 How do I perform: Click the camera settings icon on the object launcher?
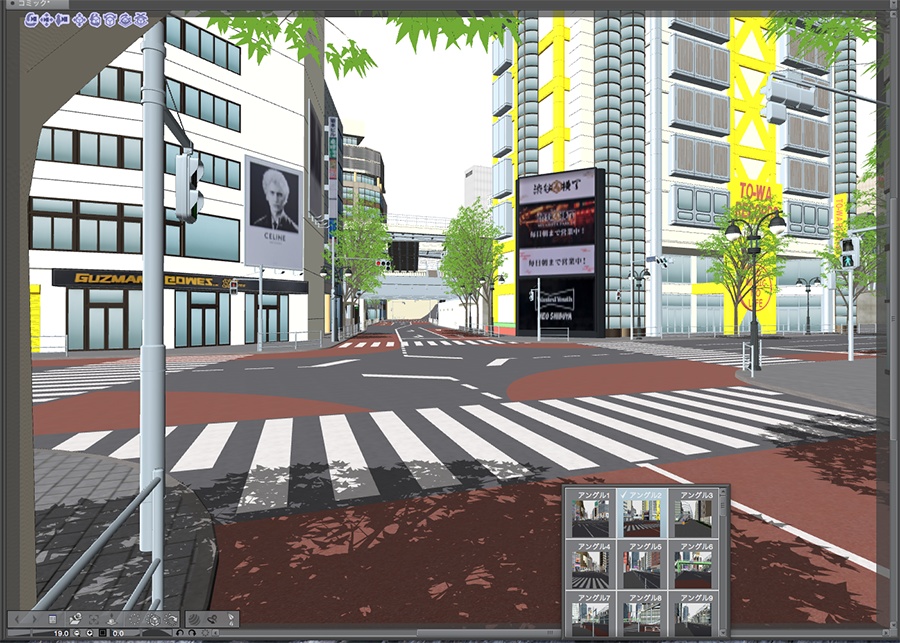tap(75, 619)
